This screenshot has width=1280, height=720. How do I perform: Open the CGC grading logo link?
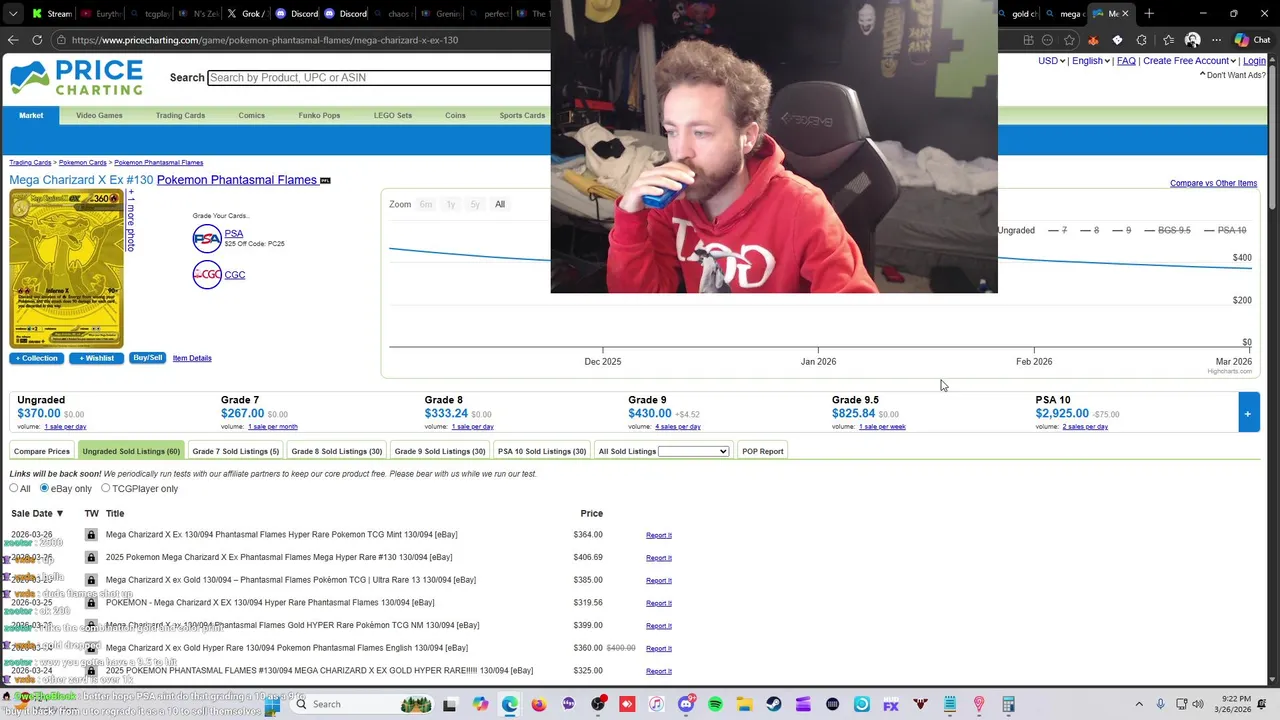(207, 274)
